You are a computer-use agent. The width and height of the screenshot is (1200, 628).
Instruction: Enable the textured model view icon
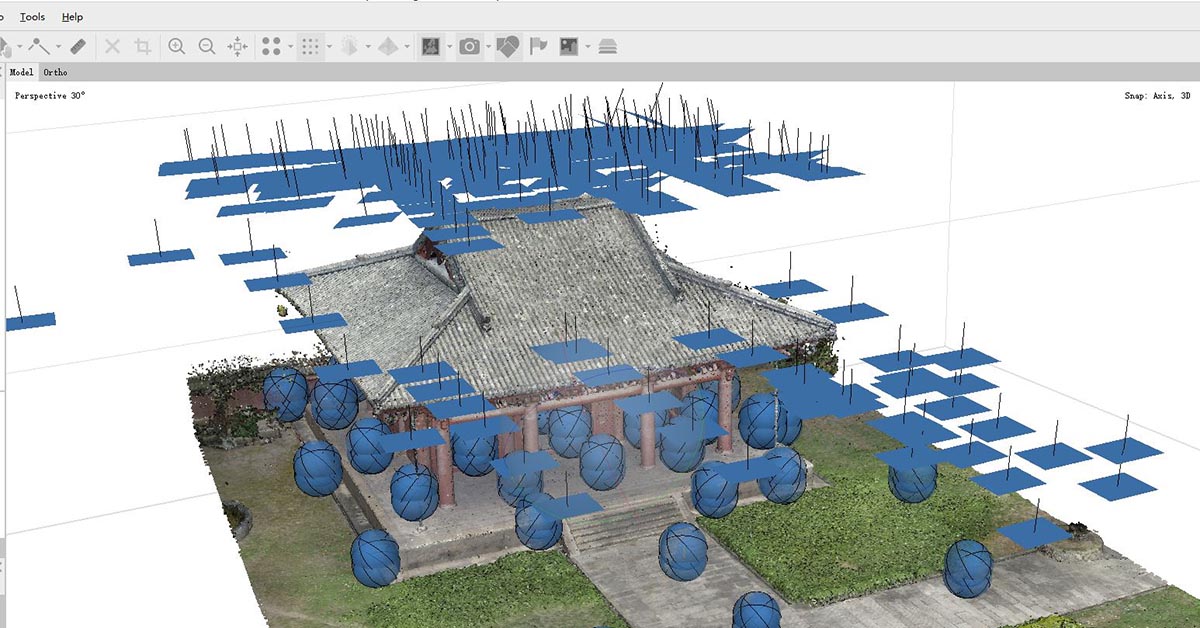(x=434, y=46)
